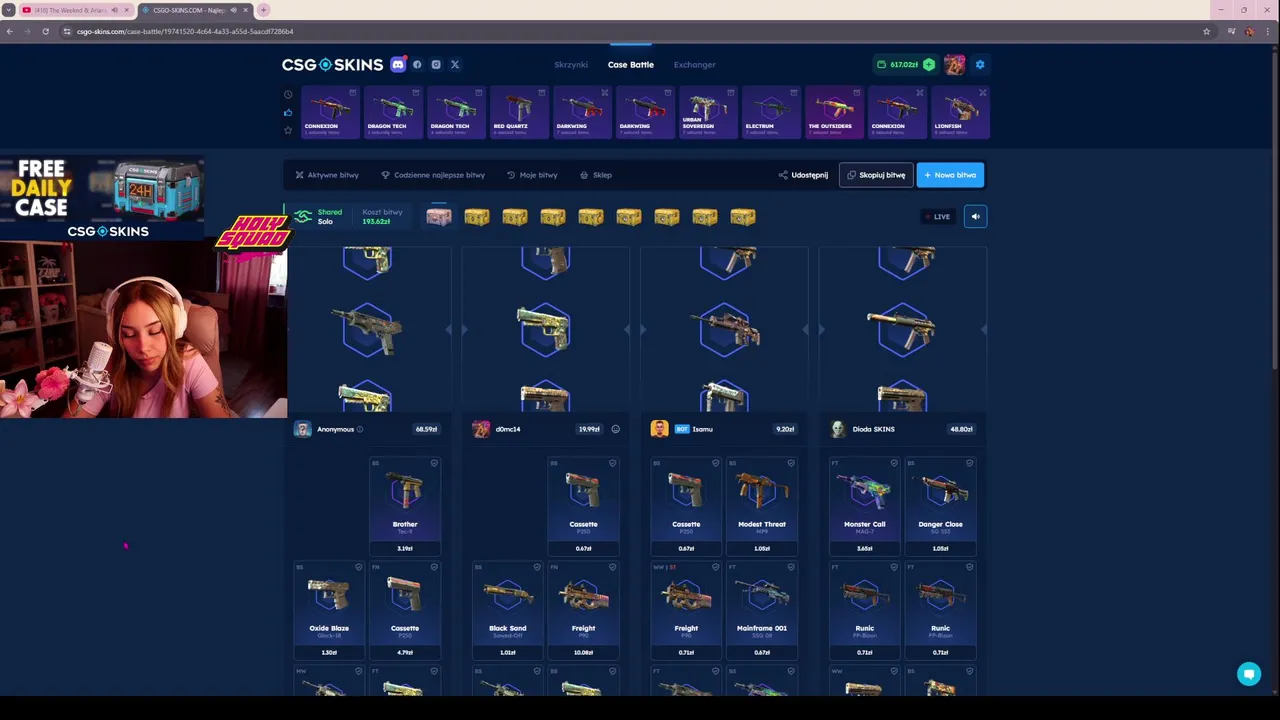Screen dimensions: 1280x720
Task: Go back in browser
Action: tap(9, 31)
